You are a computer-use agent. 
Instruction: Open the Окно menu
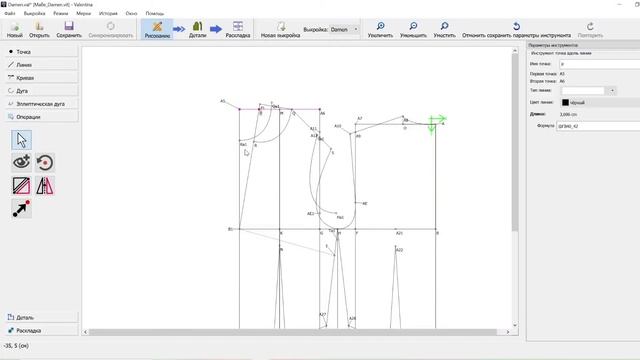(x=131, y=13)
